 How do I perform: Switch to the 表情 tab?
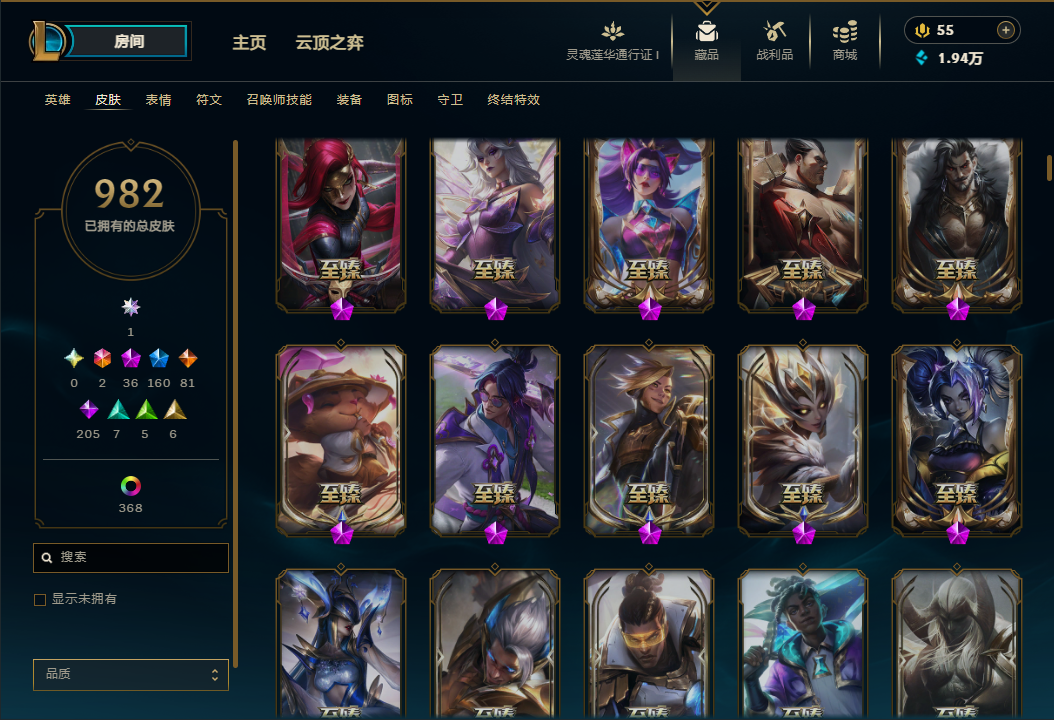159,99
